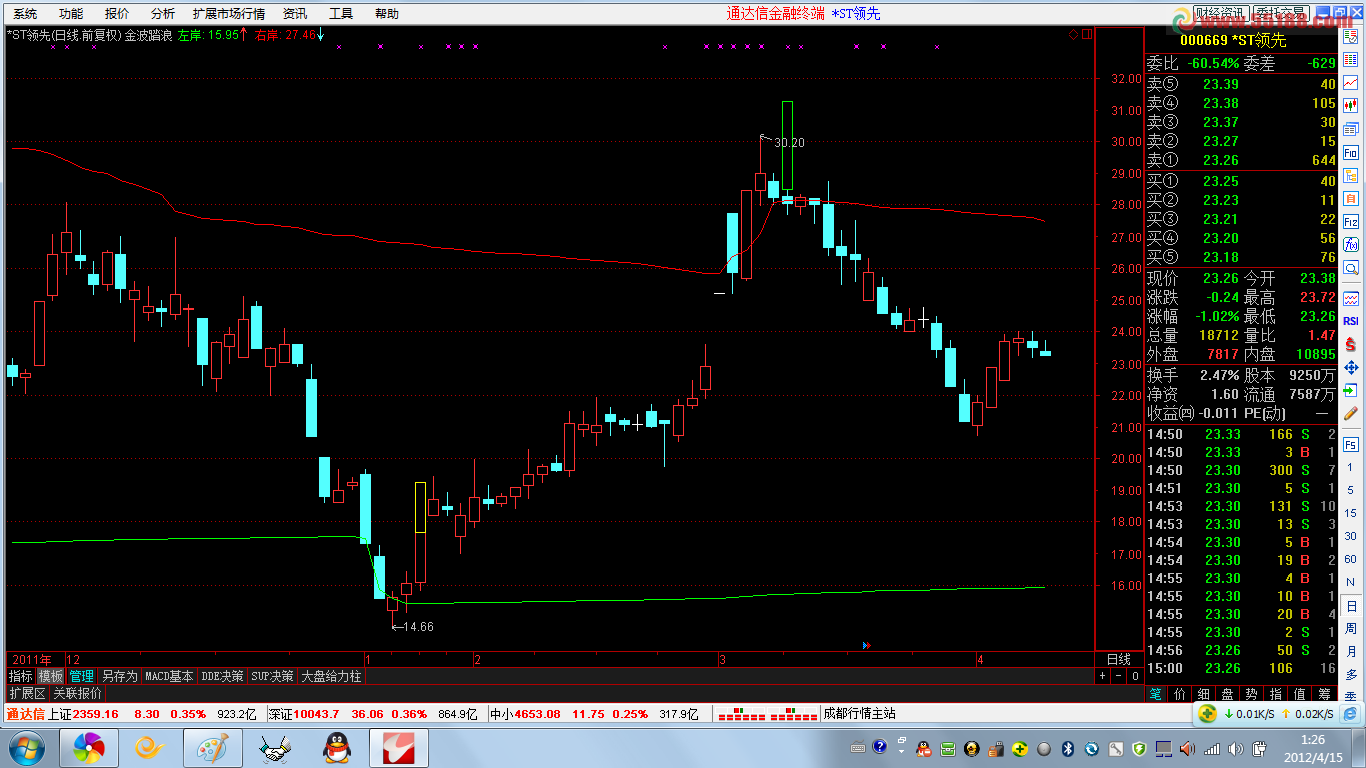This screenshot has height=768, width=1366.
Task: Open the 资讯 menu
Action: [x=295, y=14]
